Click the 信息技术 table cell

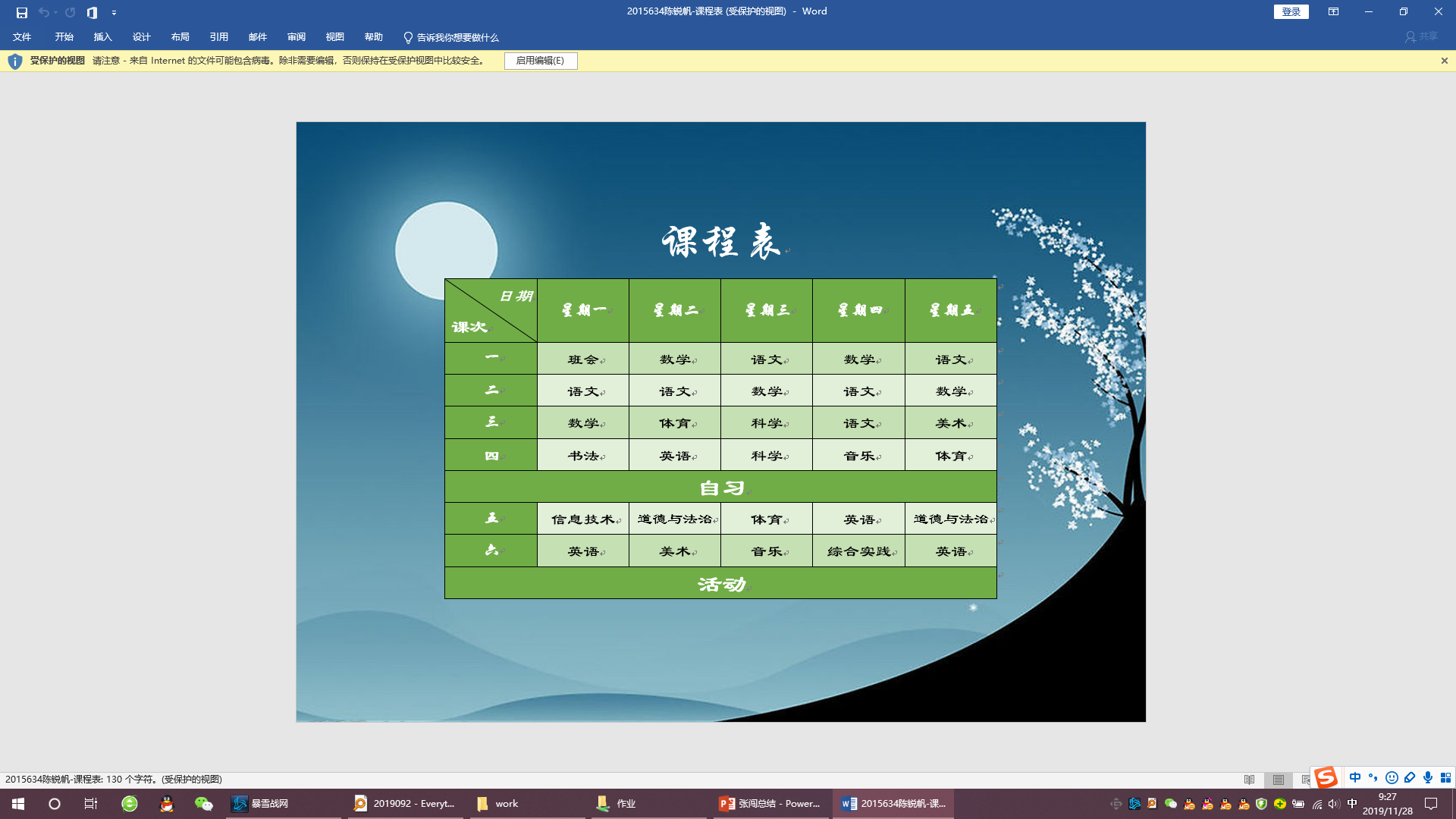point(583,519)
